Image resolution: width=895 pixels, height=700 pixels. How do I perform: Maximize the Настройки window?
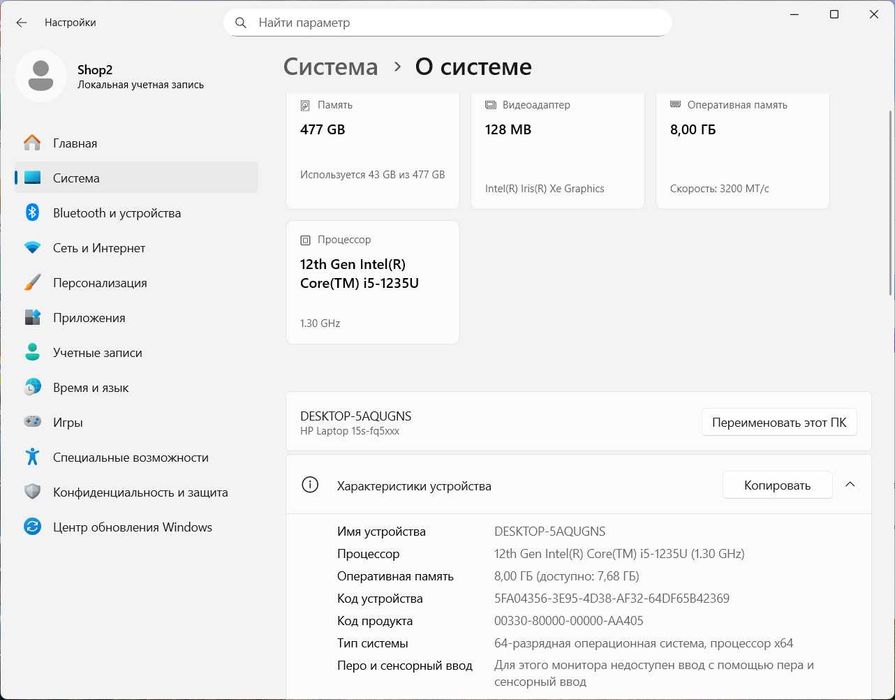coord(834,15)
